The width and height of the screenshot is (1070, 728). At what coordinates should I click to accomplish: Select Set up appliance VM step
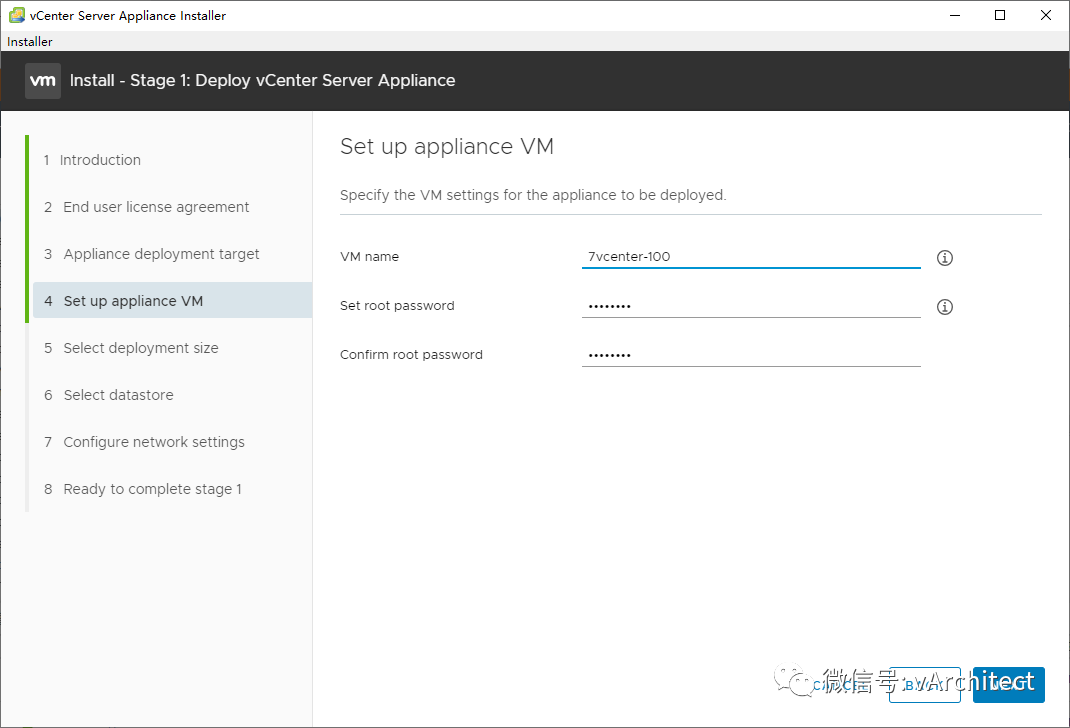(x=133, y=301)
